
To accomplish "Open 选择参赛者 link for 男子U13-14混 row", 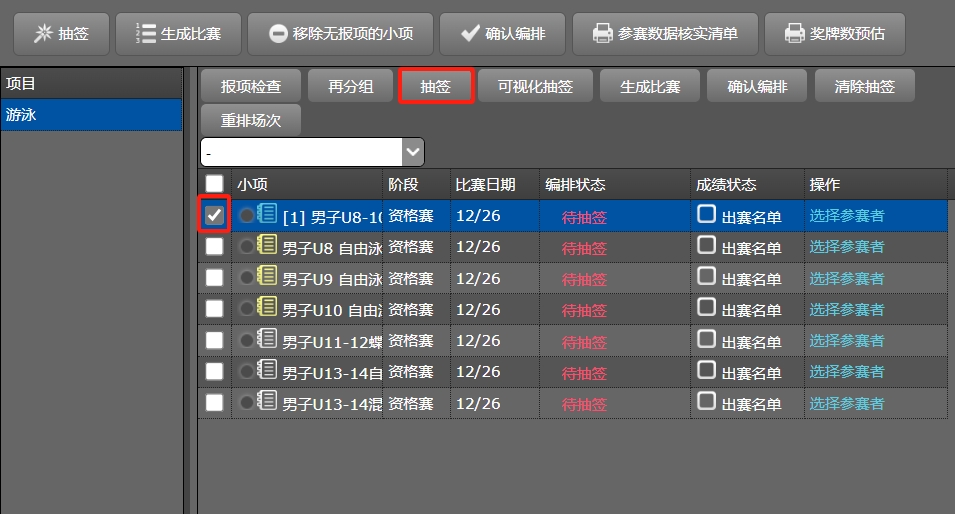I will pyautogui.click(x=846, y=402).
